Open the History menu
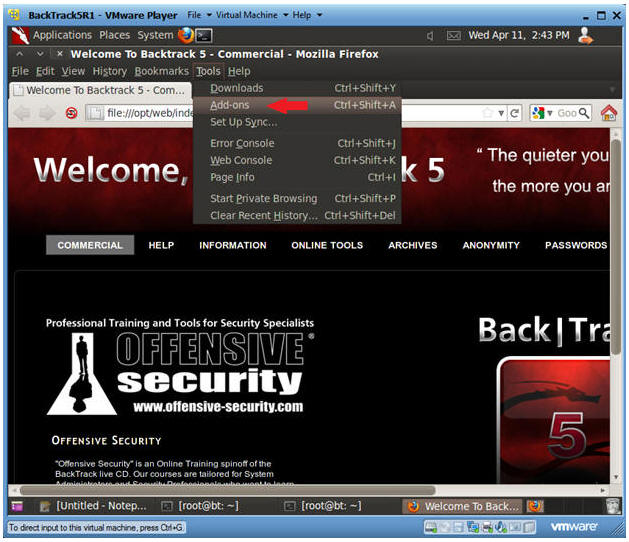The image size is (629, 542). pyautogui.click(x=110, y=71)
